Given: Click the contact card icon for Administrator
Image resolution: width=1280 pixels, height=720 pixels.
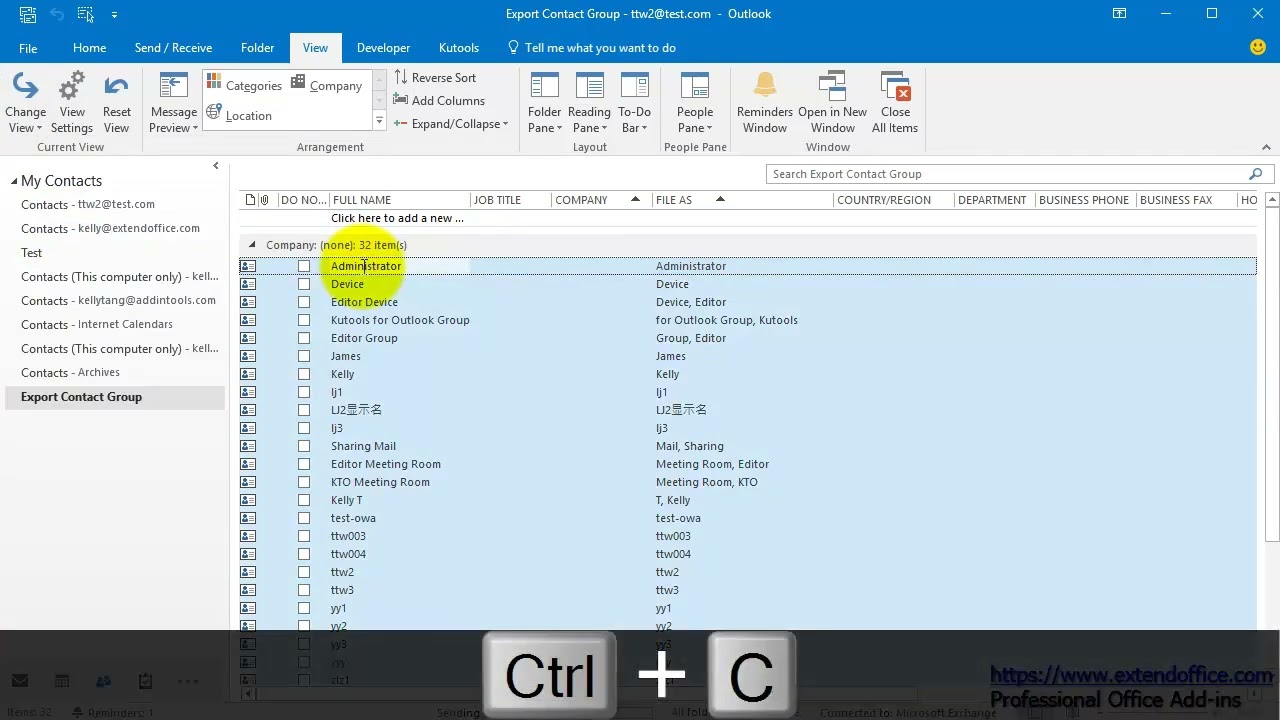Looking at the screenshot, I should pos(248,266).
